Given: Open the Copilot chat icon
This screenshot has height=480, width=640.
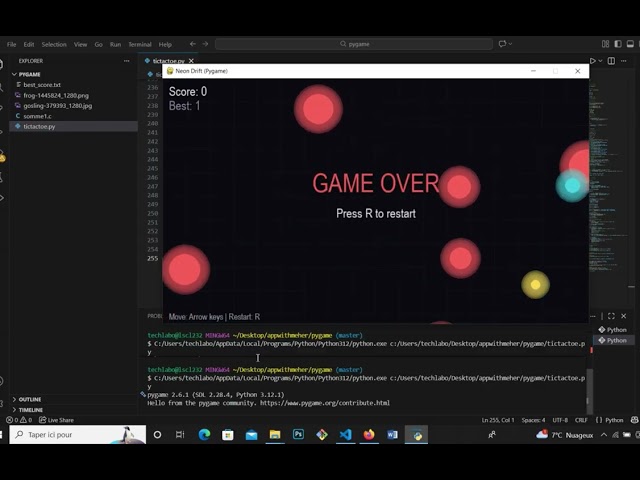Looking at the screenshot, I should pyautogui.click(x=502, y=44).
